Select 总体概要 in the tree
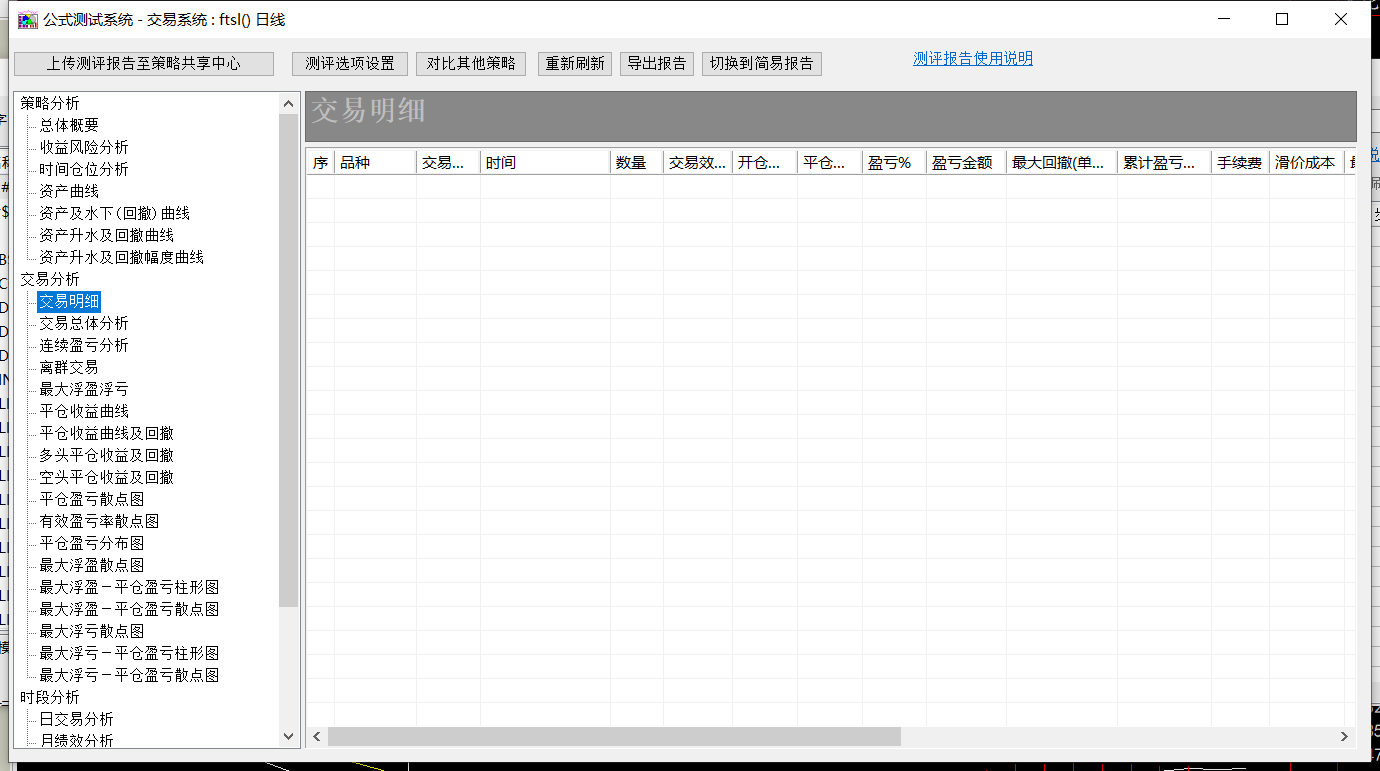The height and width of the screenshot is (771, 1380). (x=69, y=125)
